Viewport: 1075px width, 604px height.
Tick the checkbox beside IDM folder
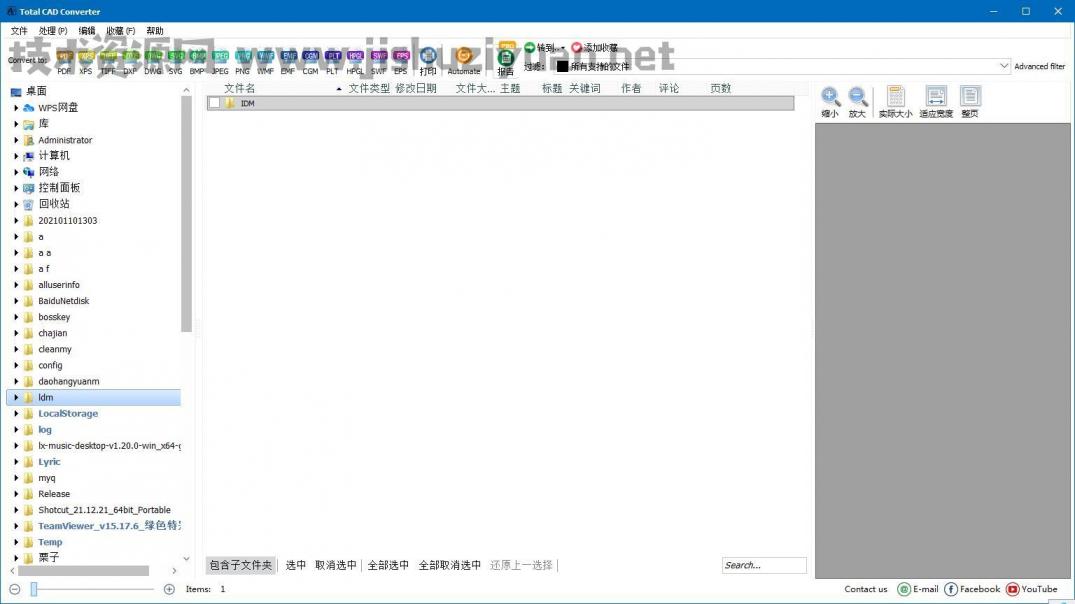[x=215, y=103]
